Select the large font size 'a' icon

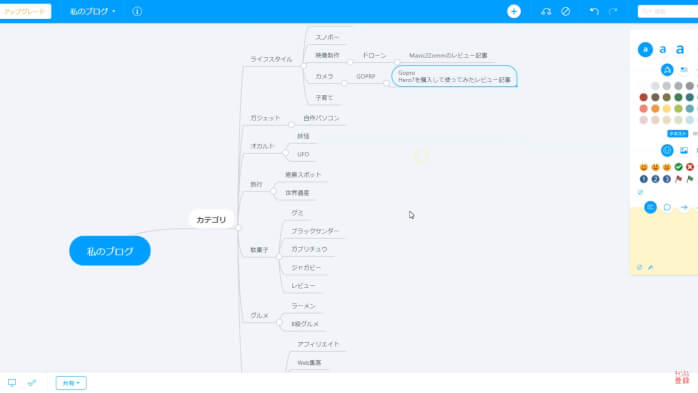point(680,49)
